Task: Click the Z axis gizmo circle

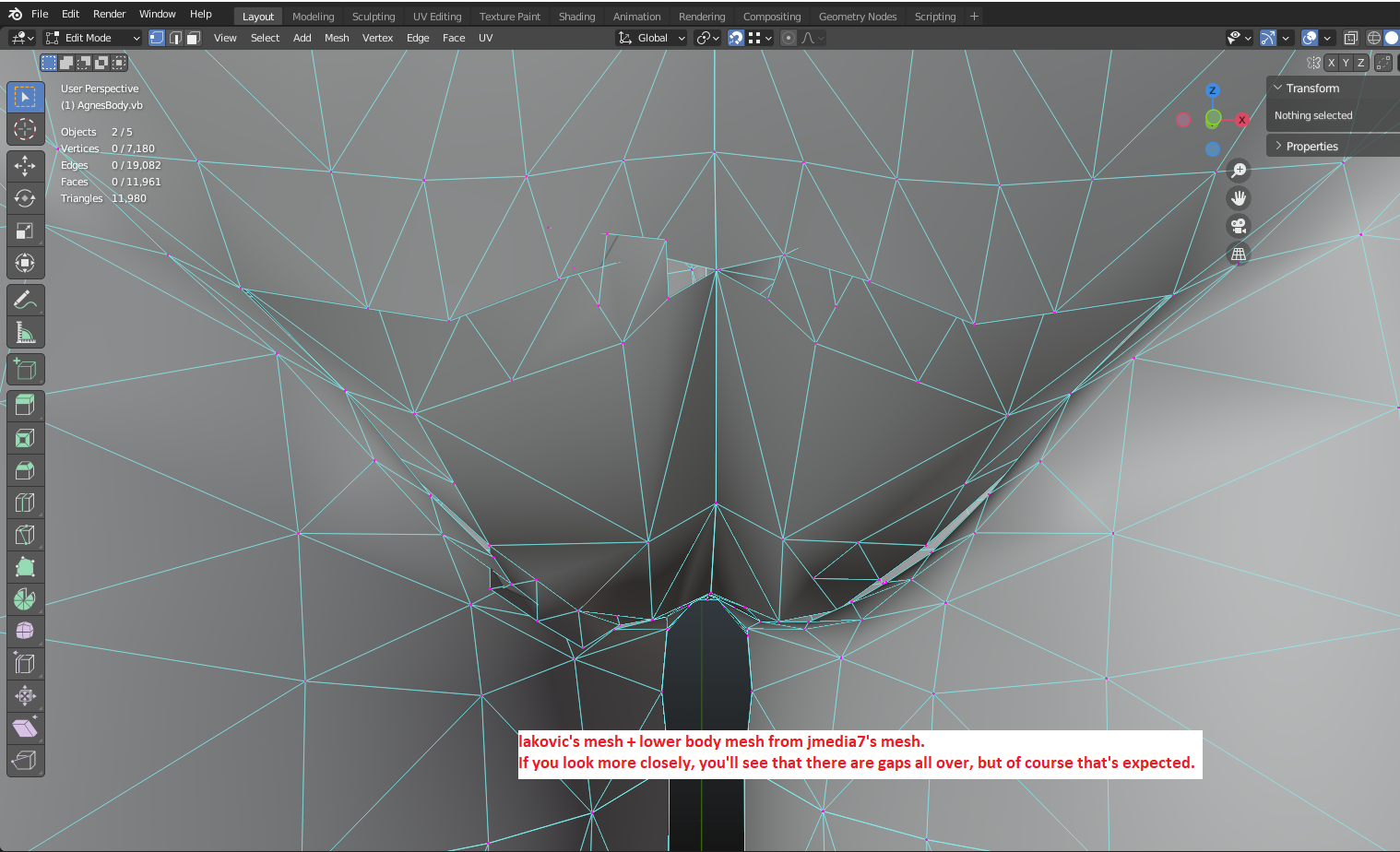Action: [x=1213, y=90]
